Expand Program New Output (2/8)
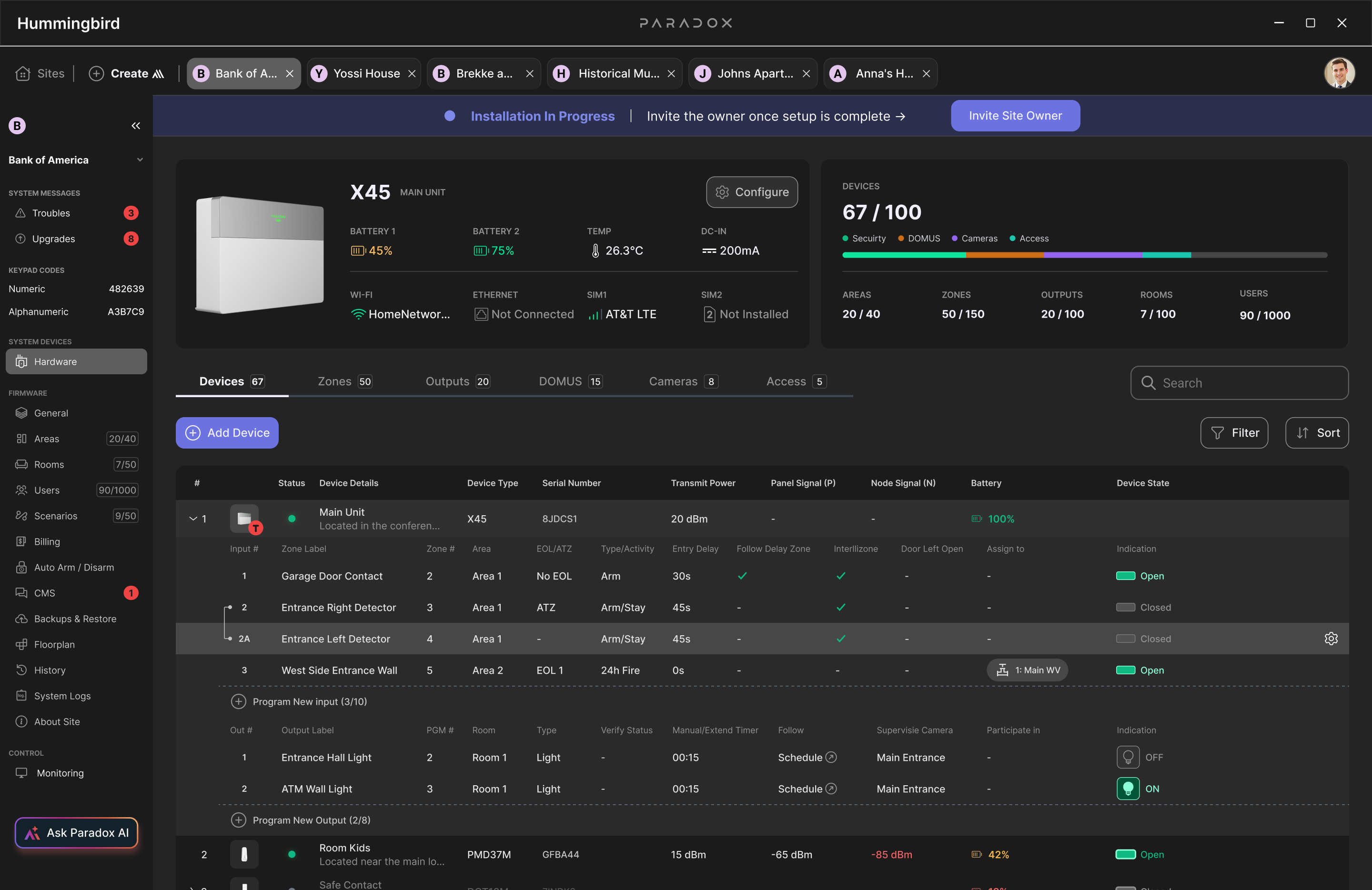Image resolution: width=1372 pixels, height=890 pixels. [x=300, y=820]
